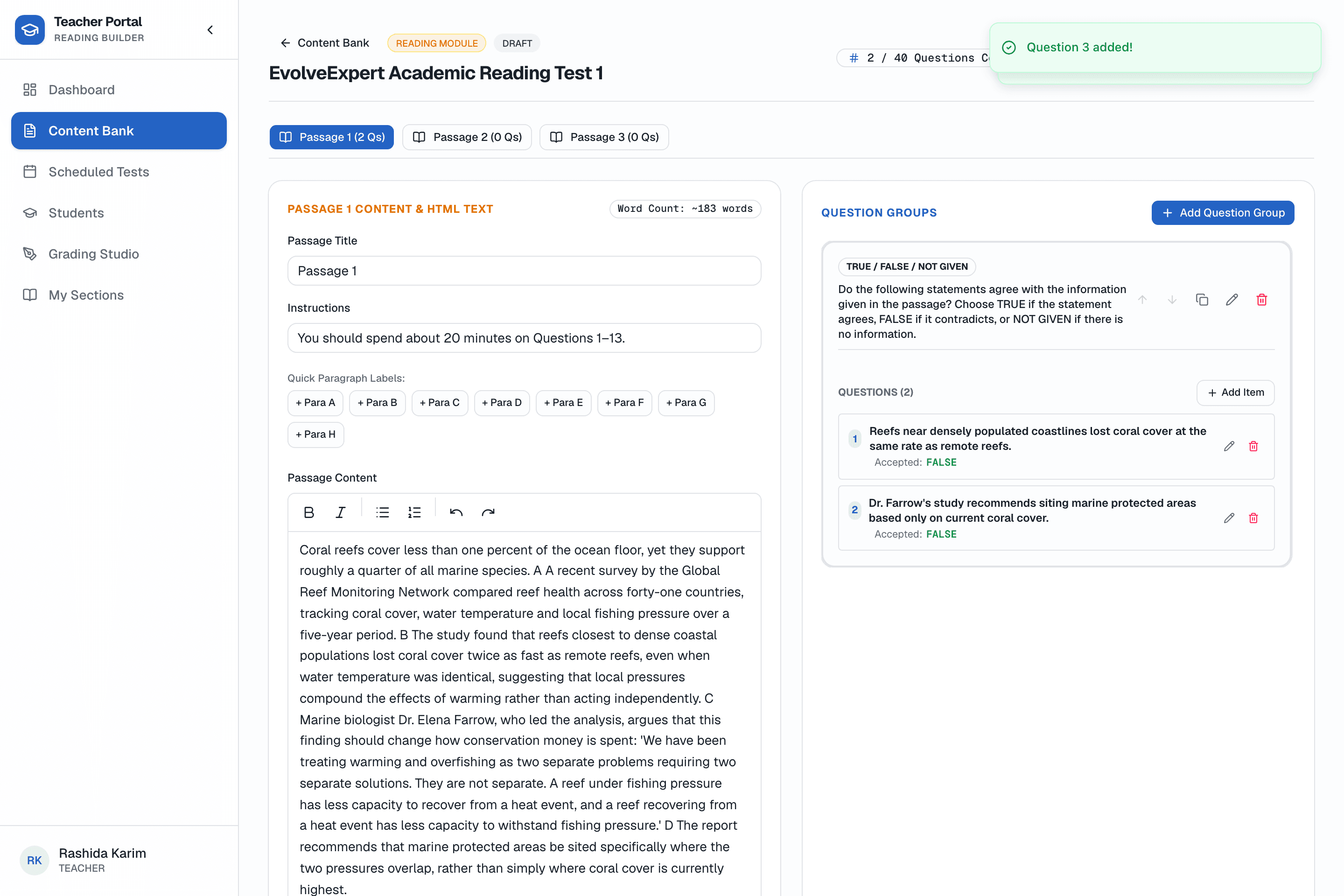This screenshot has height=896, width=1344.
Task: Click the TRUE / FALSE / NOT GIVEN tag
Action: (x=906, y=267)
